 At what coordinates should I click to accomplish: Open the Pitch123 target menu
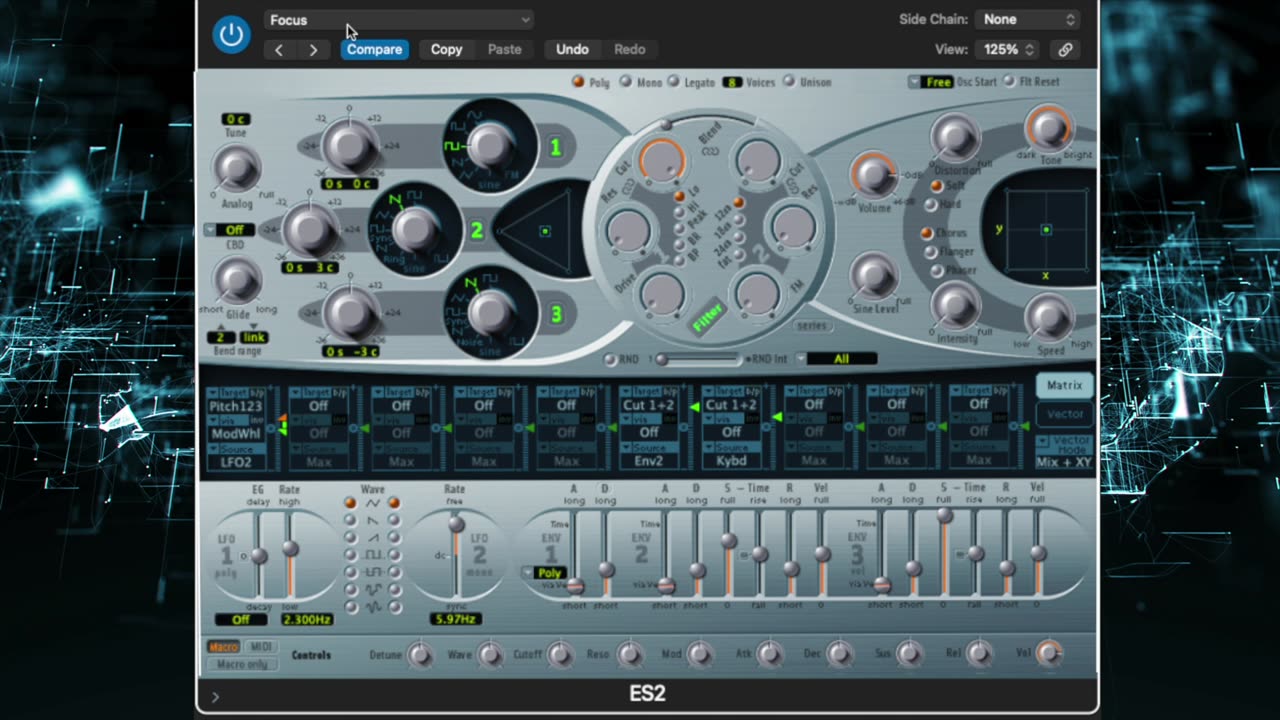coord(235,406)
